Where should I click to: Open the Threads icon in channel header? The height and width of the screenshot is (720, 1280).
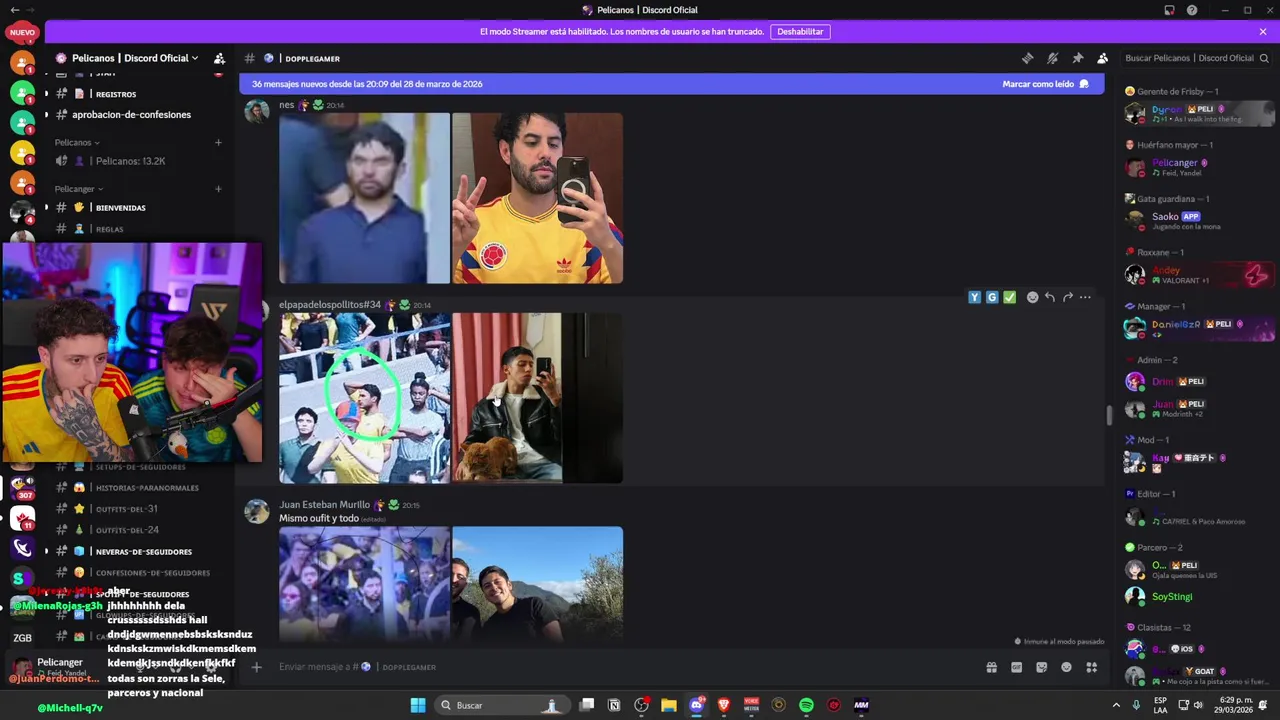pos(1027,58)
